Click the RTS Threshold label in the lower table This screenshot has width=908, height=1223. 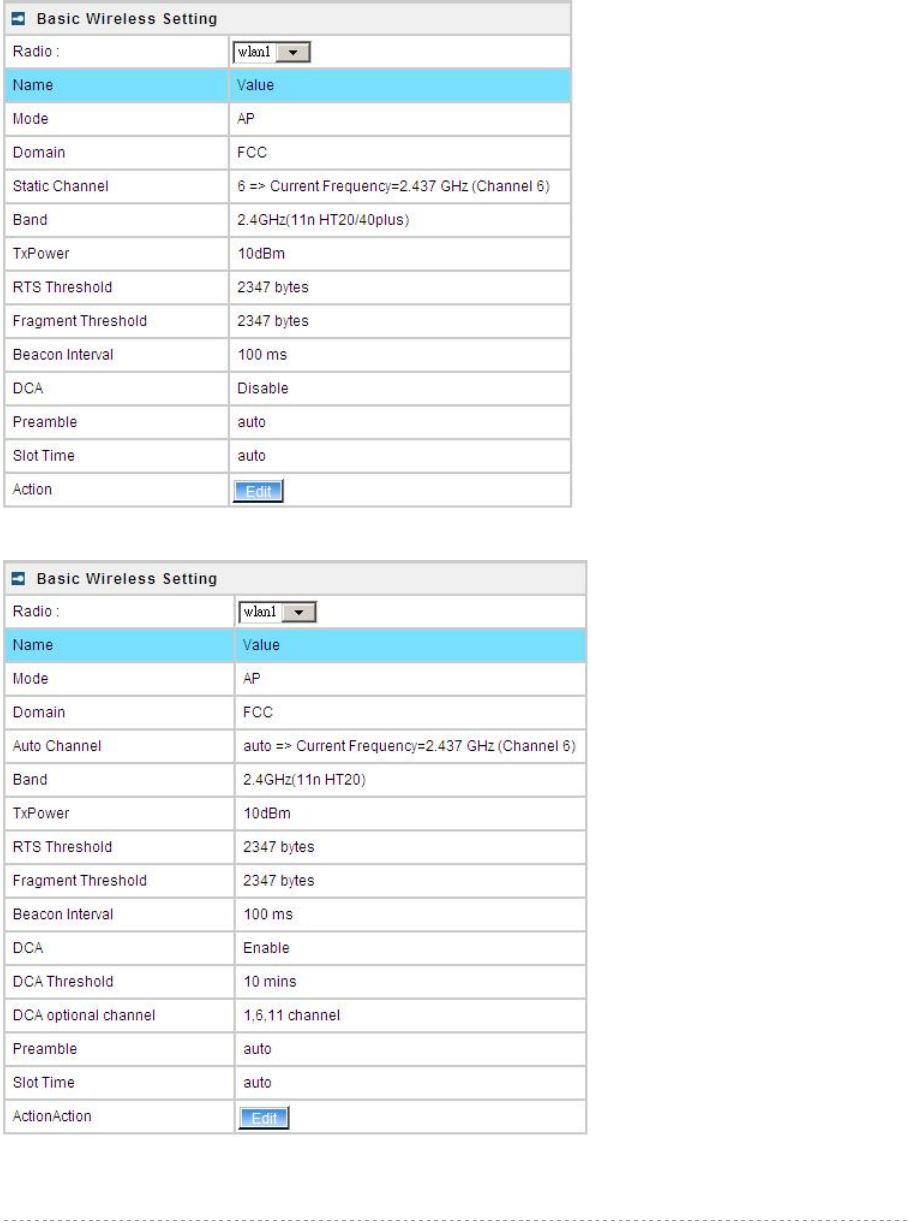[x=62, y=847]
